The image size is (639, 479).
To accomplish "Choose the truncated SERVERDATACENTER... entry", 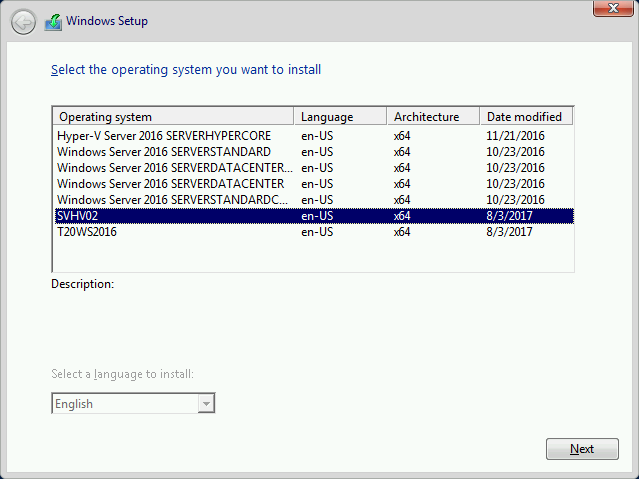I will pyautogui.click(x=314, y=168).
